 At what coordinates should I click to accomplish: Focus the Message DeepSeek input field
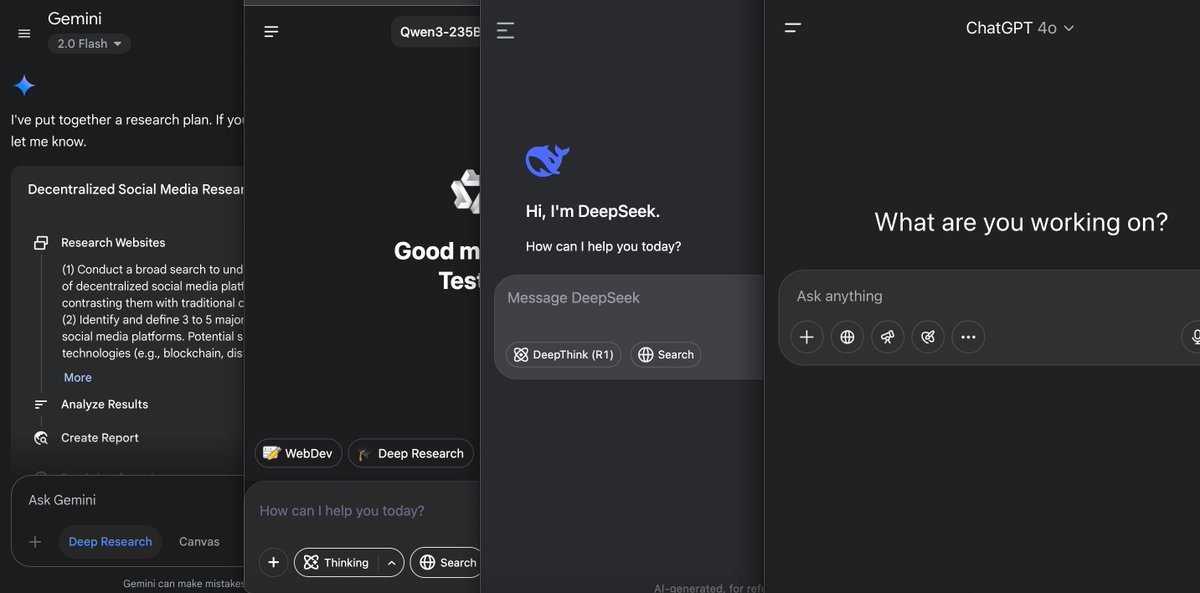click(630, 298)
